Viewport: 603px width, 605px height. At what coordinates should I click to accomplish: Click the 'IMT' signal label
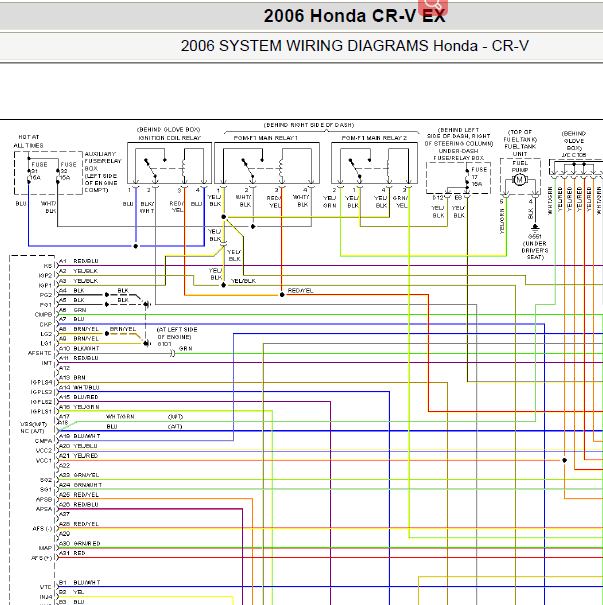click(47, 363)
